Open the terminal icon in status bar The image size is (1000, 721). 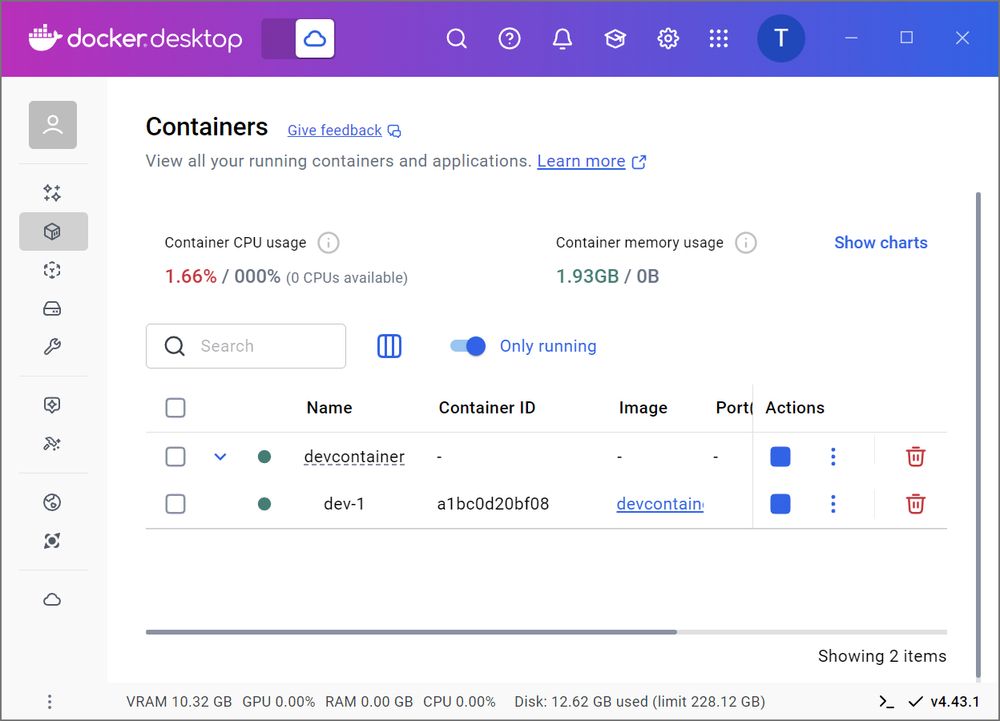click(886, 702)
